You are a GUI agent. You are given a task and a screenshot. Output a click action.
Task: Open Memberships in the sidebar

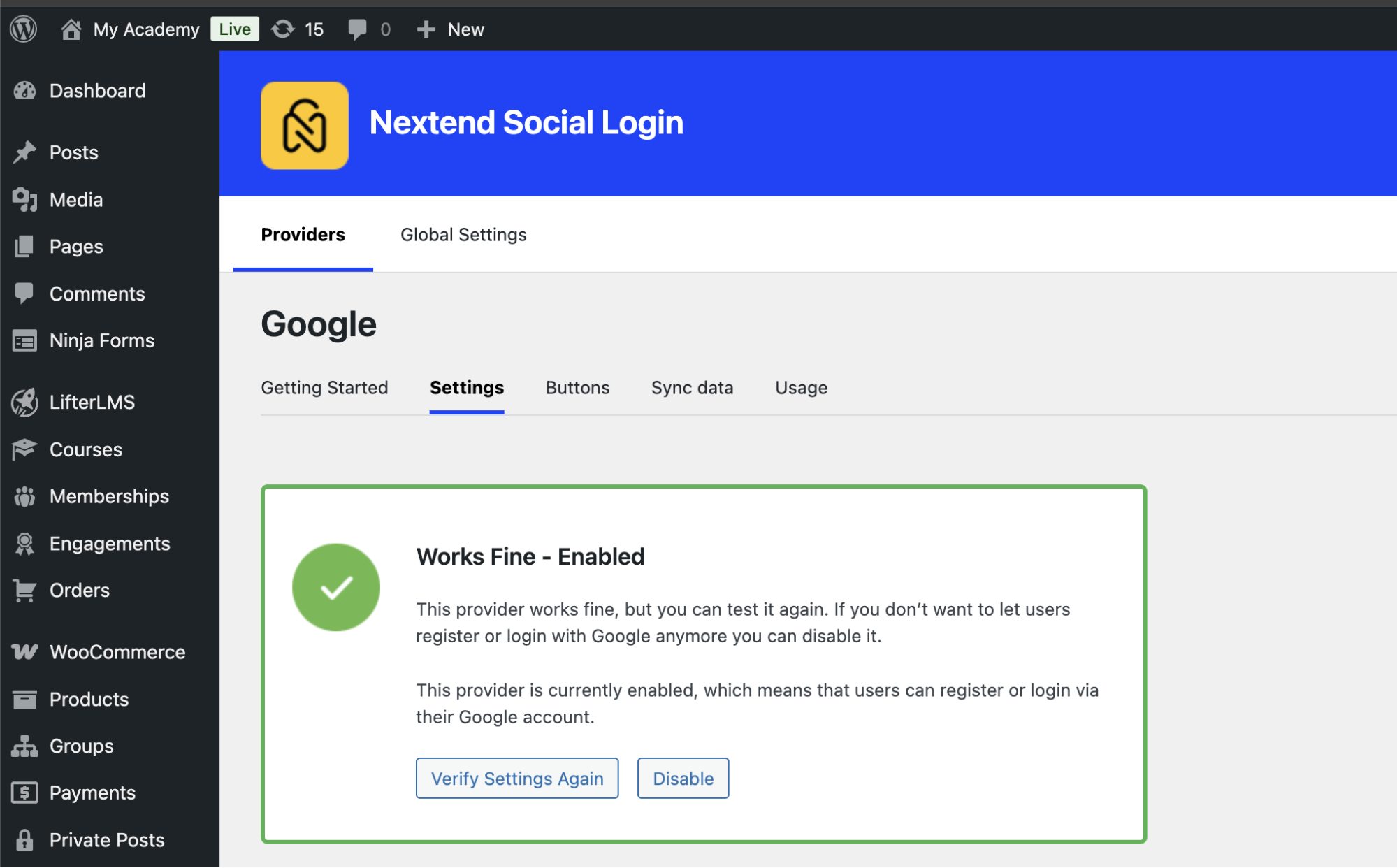tap(109, 497)
